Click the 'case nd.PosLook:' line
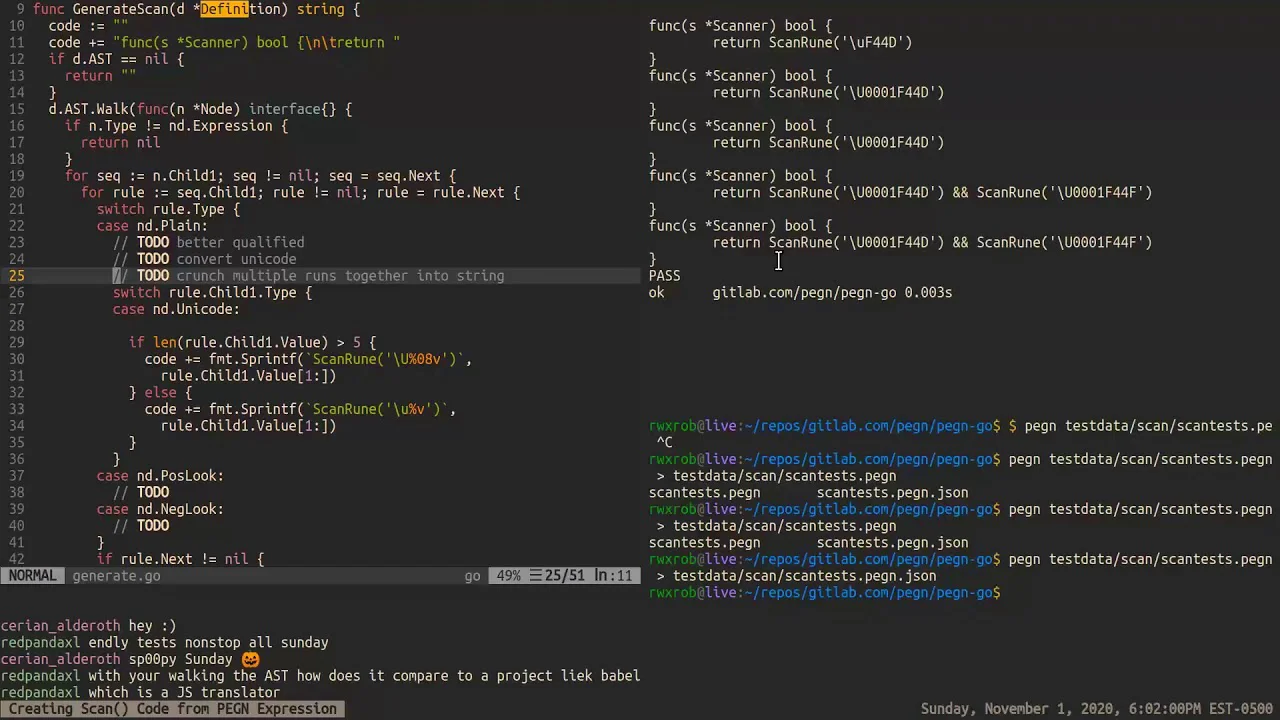The image size is (1280, 720). [160, 476]
